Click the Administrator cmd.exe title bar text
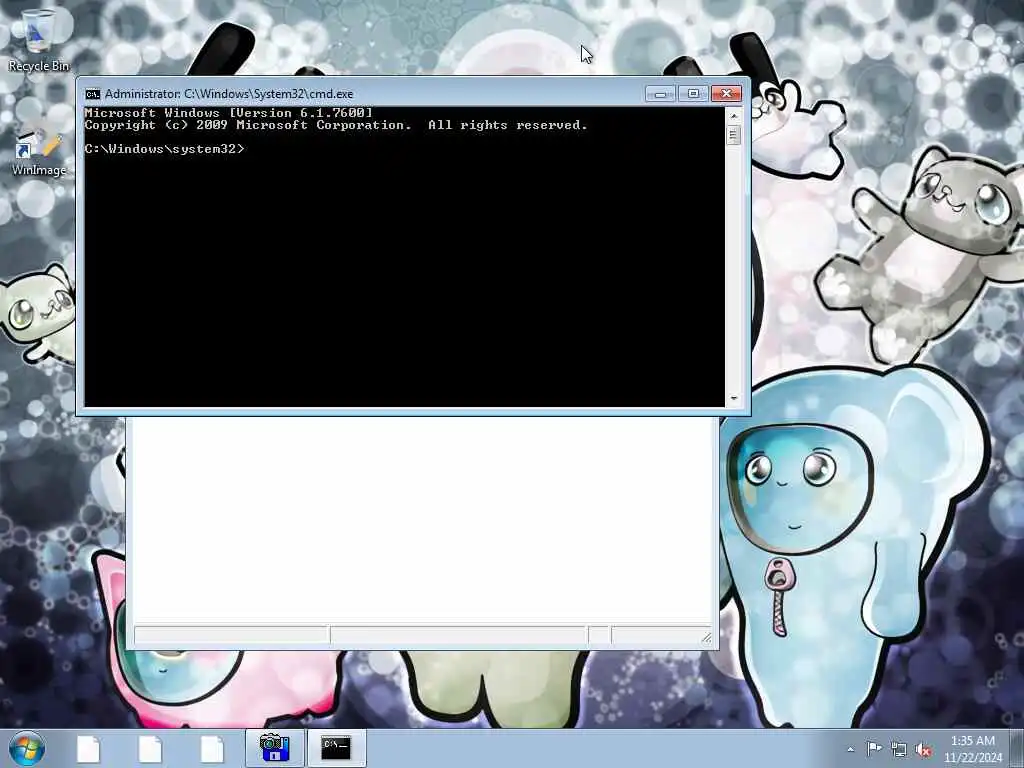The width and height of the screenshot is (1024, 768). pyautogui.click(x=229, y=94)
